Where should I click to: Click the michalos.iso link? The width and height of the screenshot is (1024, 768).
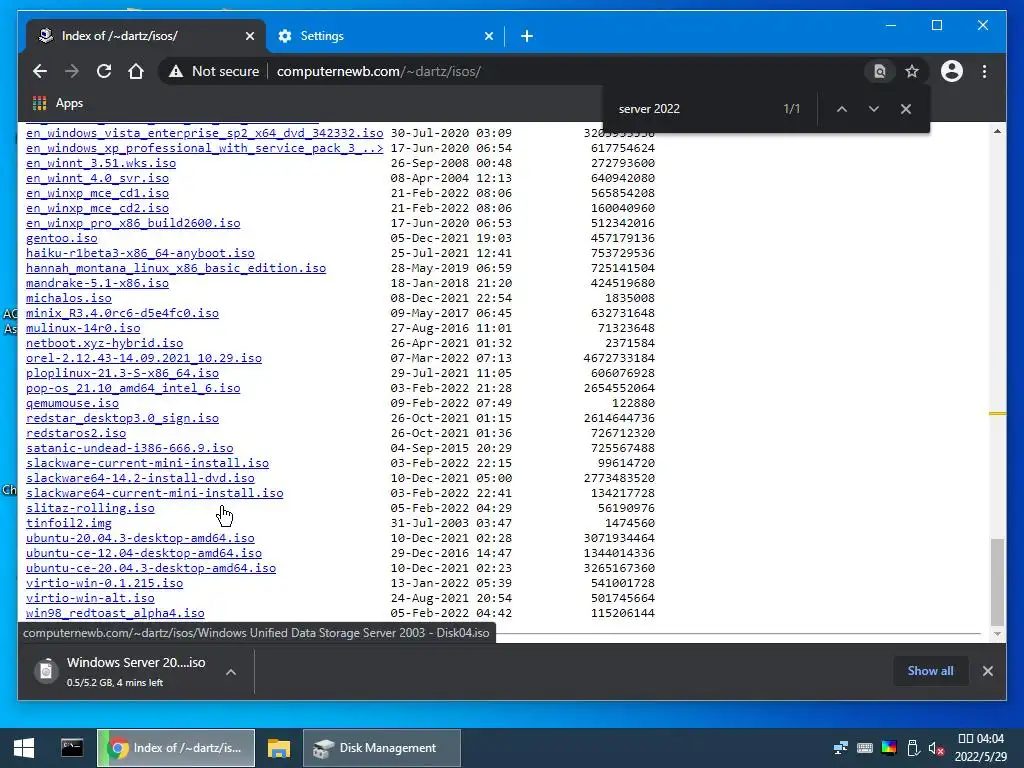[x=69, y=298]
